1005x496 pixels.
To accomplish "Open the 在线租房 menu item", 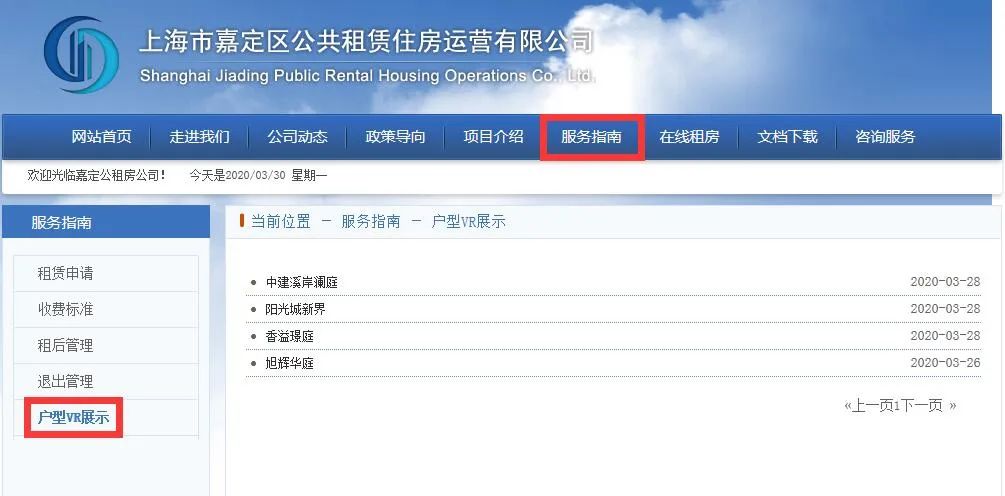I will pyautogui.click(x=689, y=136).
